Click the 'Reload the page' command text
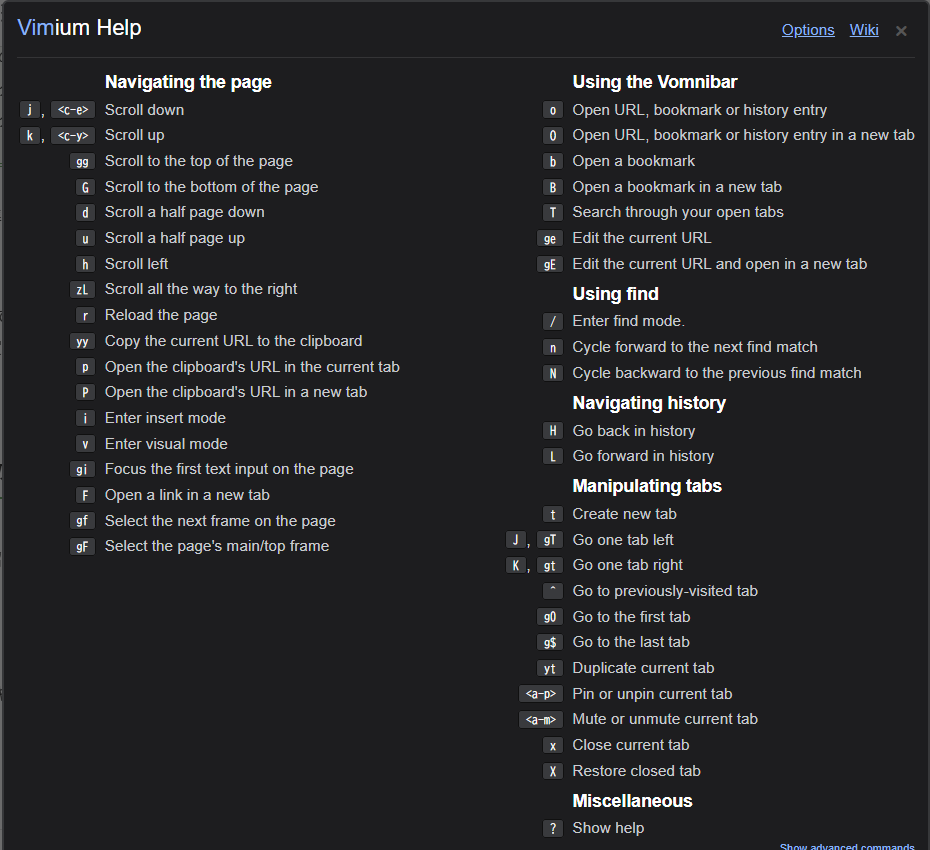 [161, 315]
